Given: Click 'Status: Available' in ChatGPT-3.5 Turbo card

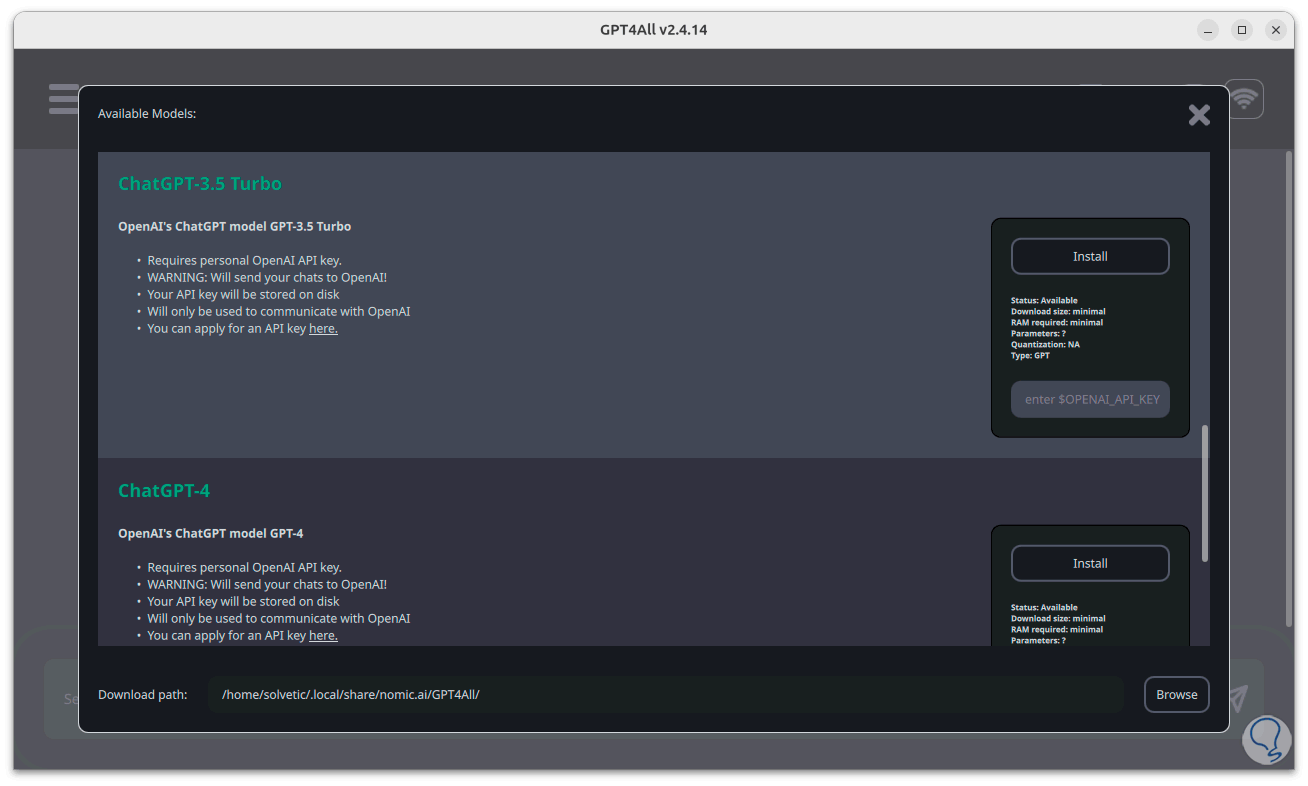Looking at the screenshot, I should [1044, 301].
